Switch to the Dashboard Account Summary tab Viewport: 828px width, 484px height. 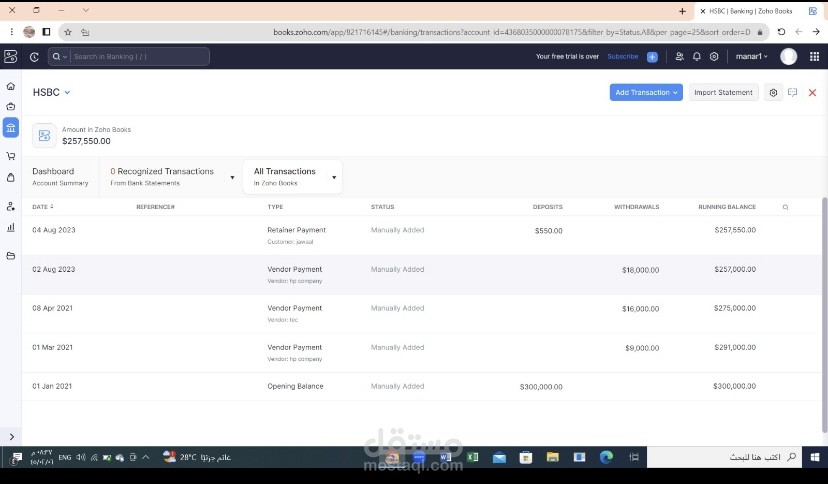60,177
